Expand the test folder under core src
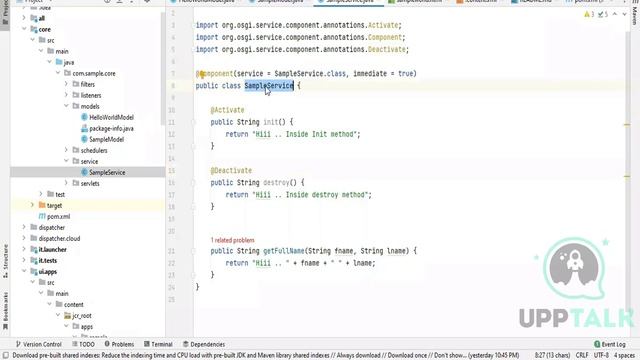The height and width of the screenshot is (360, 640). [41, 194]
